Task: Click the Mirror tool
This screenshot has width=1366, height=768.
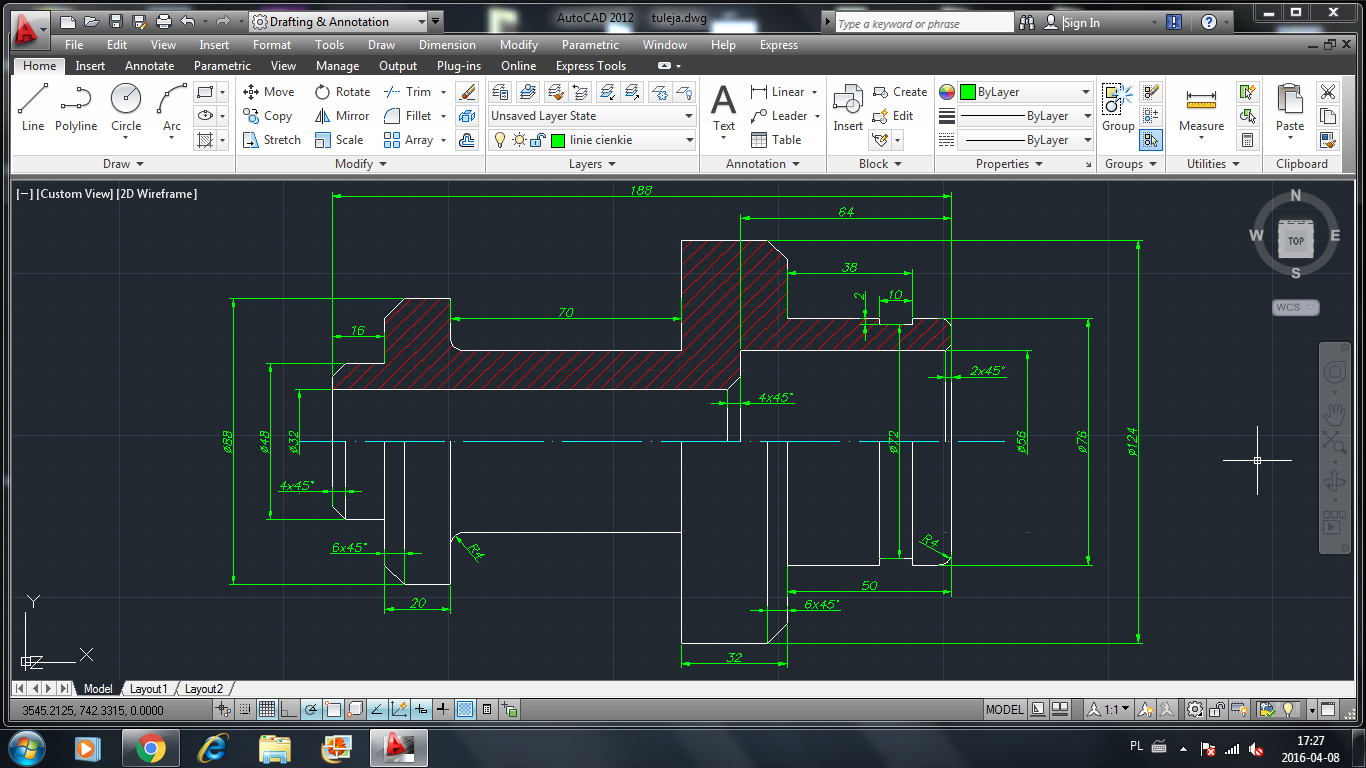Action: pyautogui.click(x=341, y=116)
